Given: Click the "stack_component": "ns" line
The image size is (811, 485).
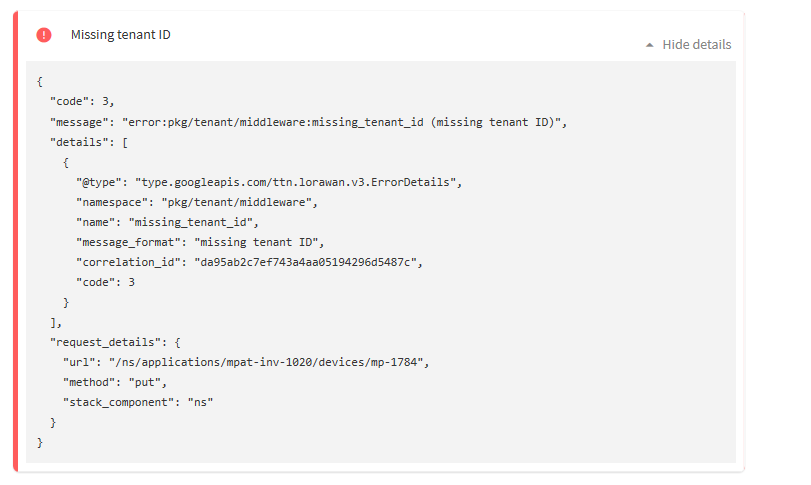Looking at the screenshot, I should pos(139,402).
